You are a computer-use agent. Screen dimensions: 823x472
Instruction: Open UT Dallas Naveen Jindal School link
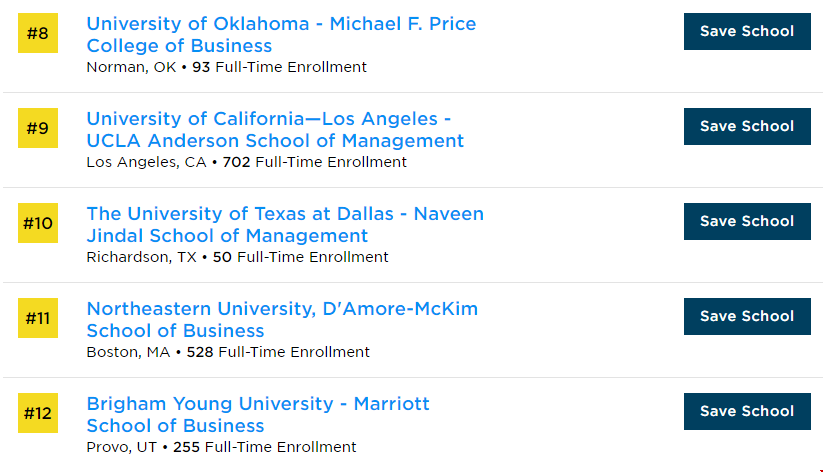pos(285,225)
